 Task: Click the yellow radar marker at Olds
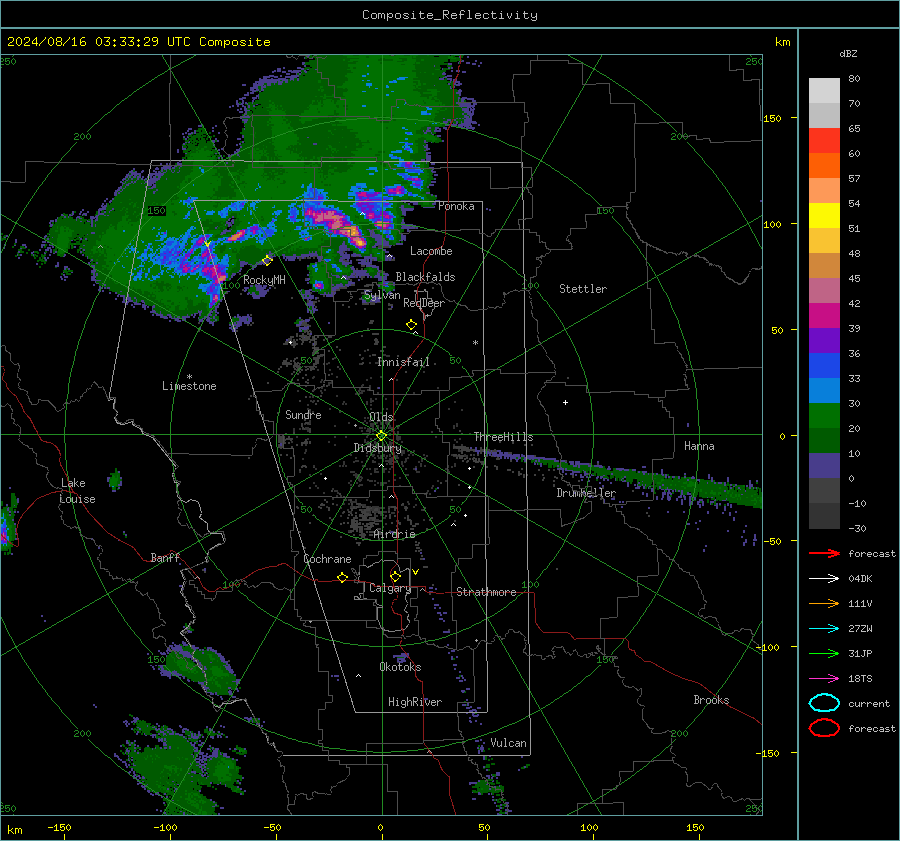(381, 436)
